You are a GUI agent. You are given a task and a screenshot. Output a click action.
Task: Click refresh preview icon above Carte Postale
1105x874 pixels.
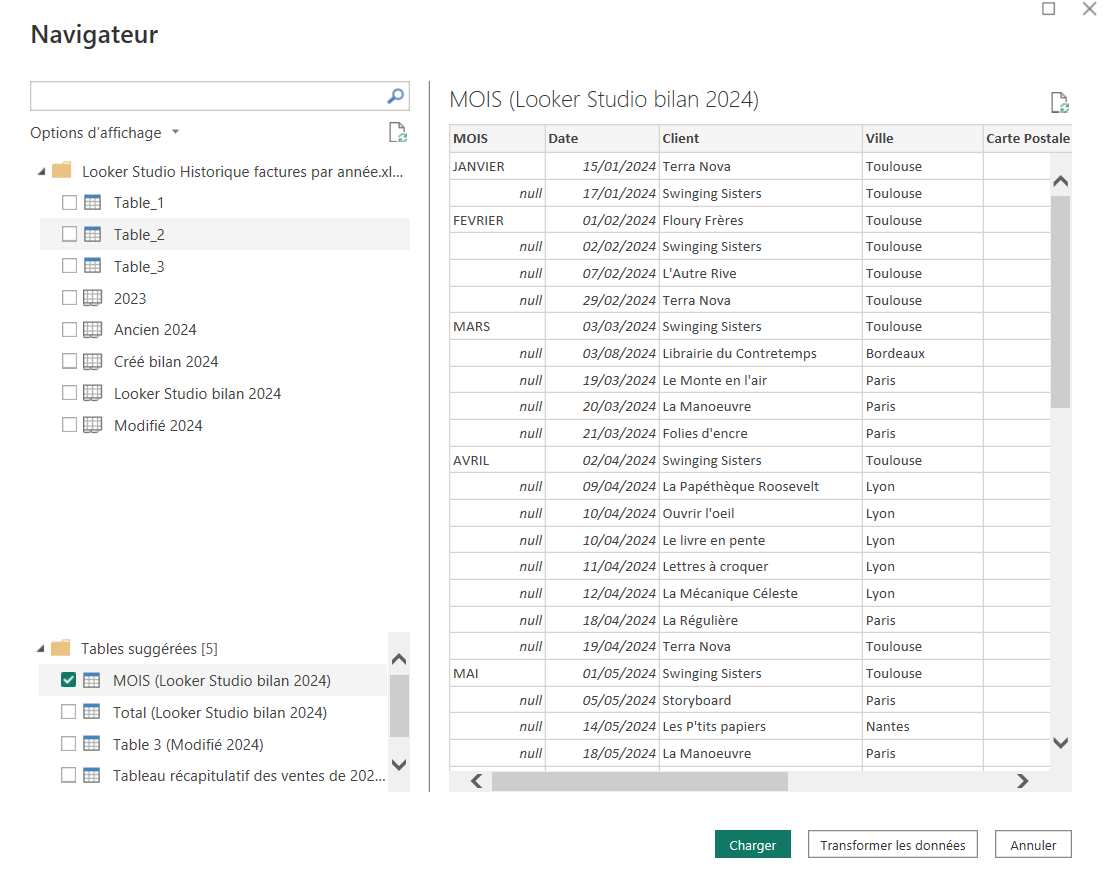pos(1059,103)
